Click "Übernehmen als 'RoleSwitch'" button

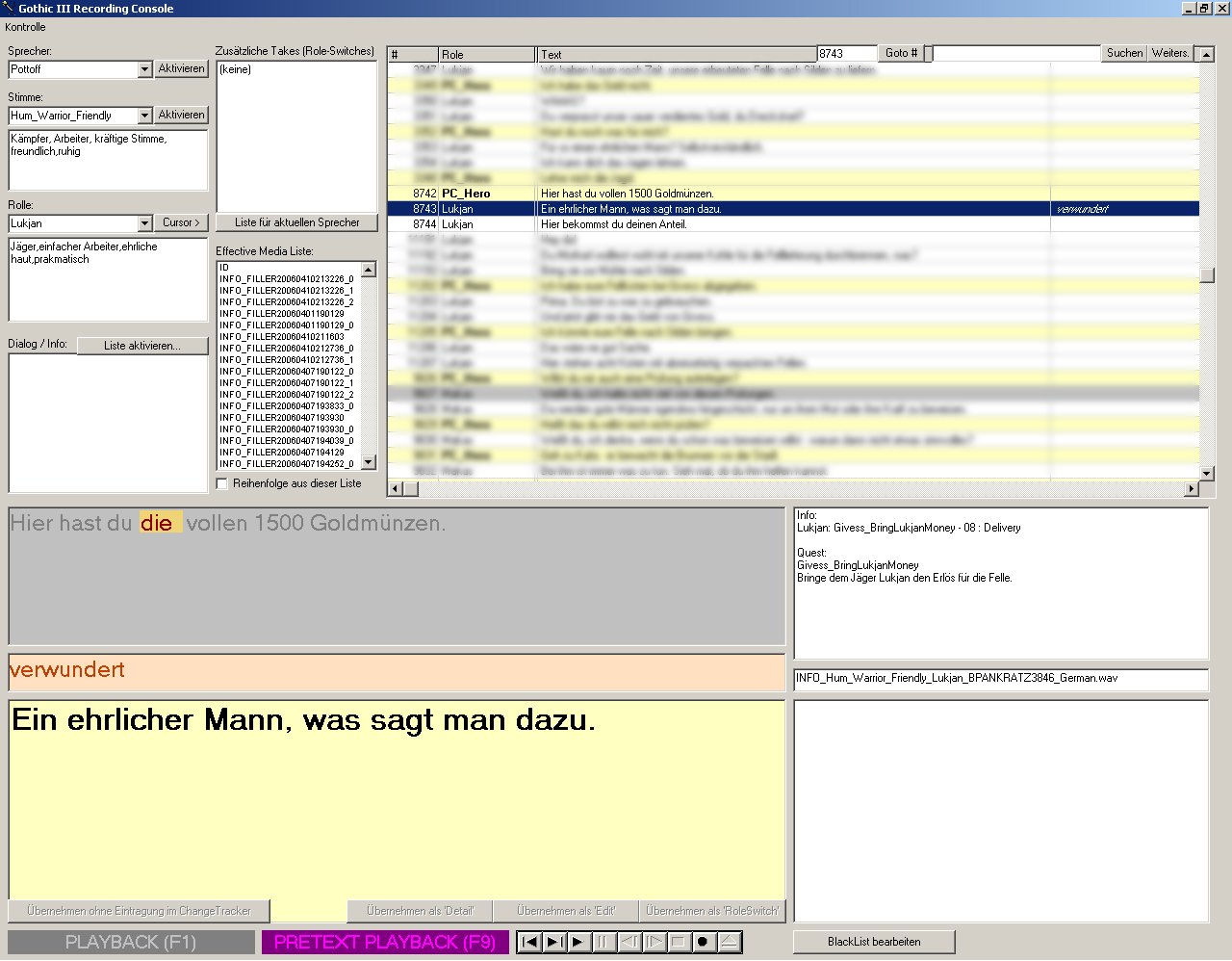(712, 911)
